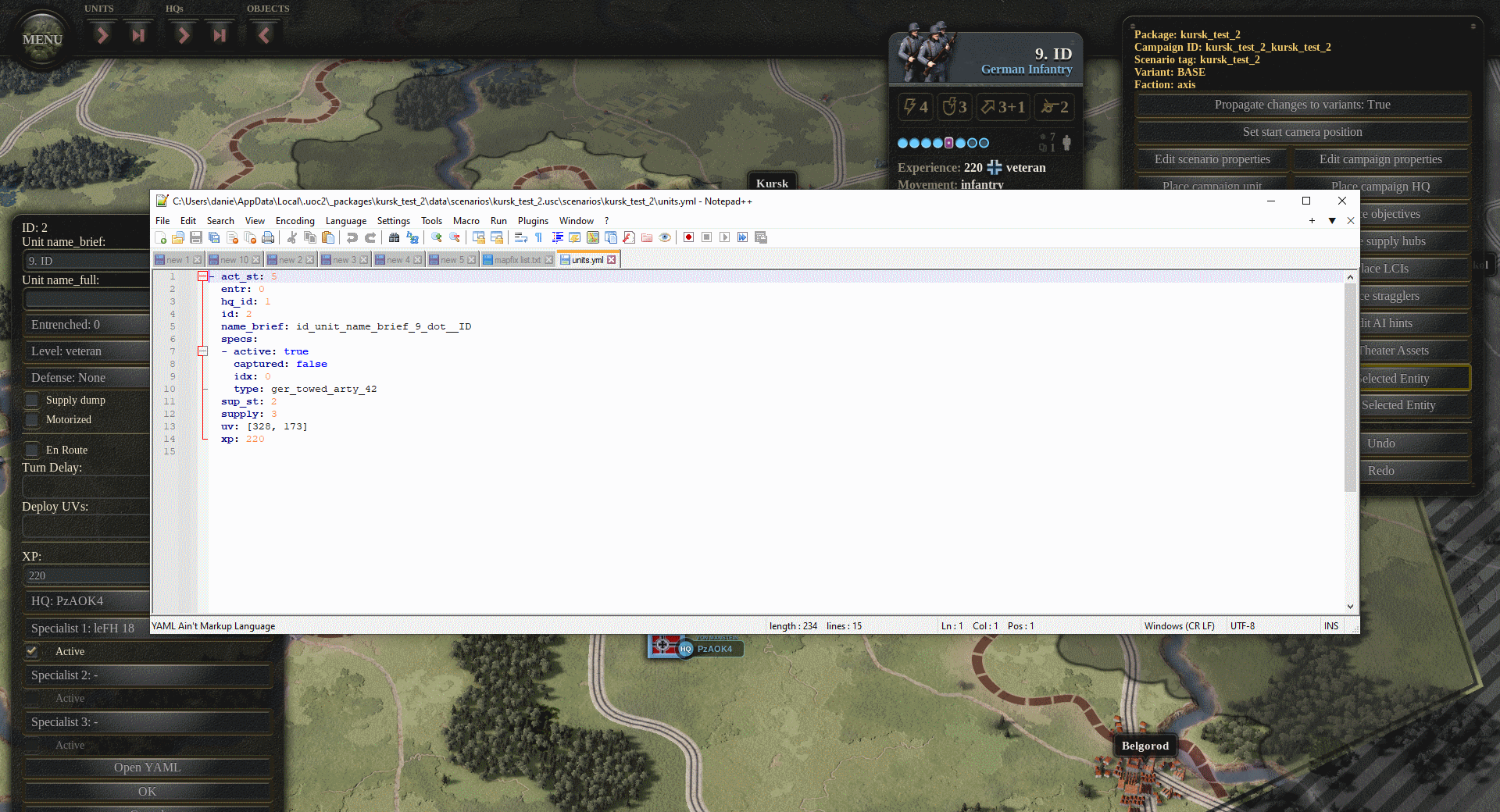Click Edit scenario properties button
1500x812 pixels.
[x=1212, y=159]
